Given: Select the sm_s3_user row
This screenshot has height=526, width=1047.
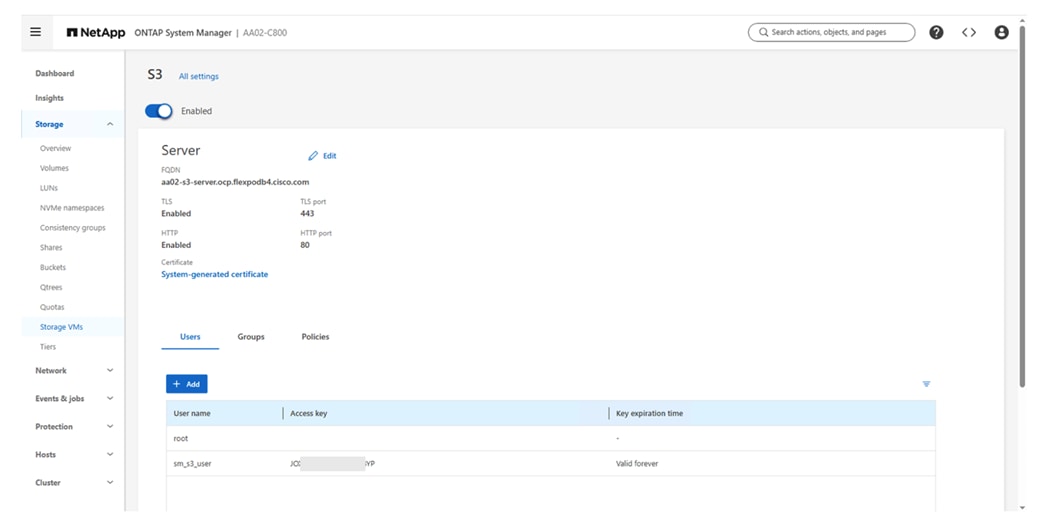Looking at the screenshot, I should click(x=551, y=463).
